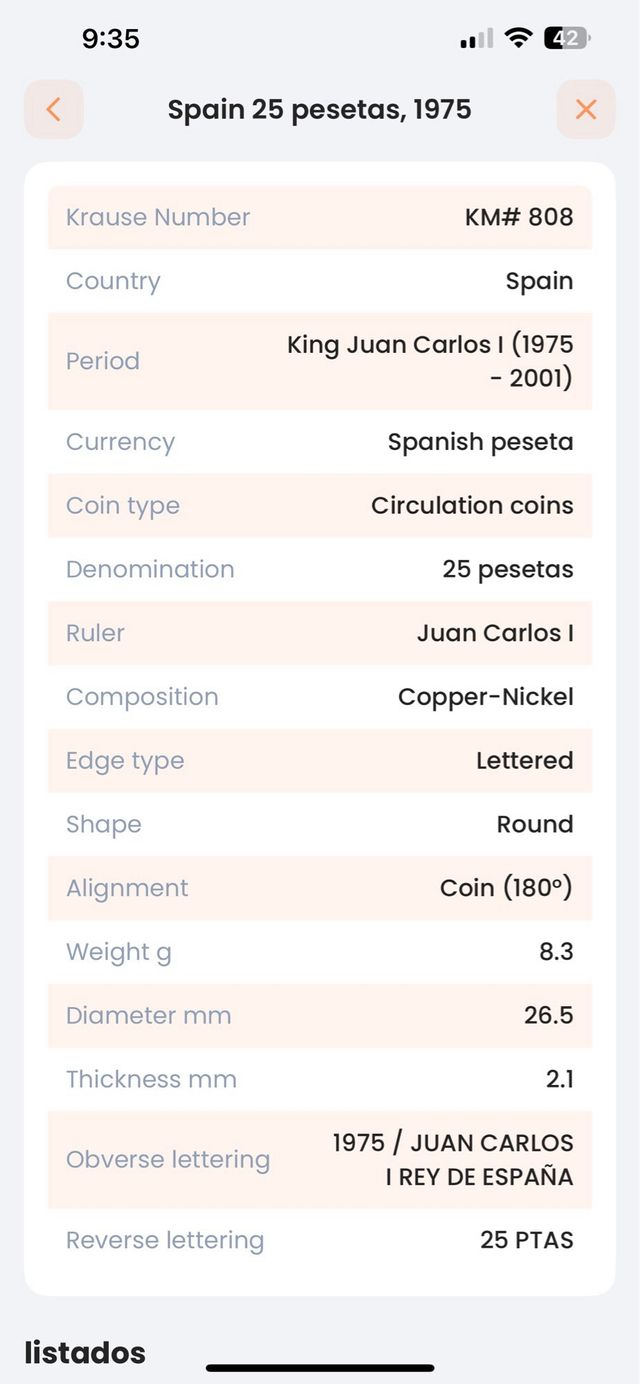640x1384 pixels.
Task: Tap the Circulation coins type row
Action: pos(320,505)
